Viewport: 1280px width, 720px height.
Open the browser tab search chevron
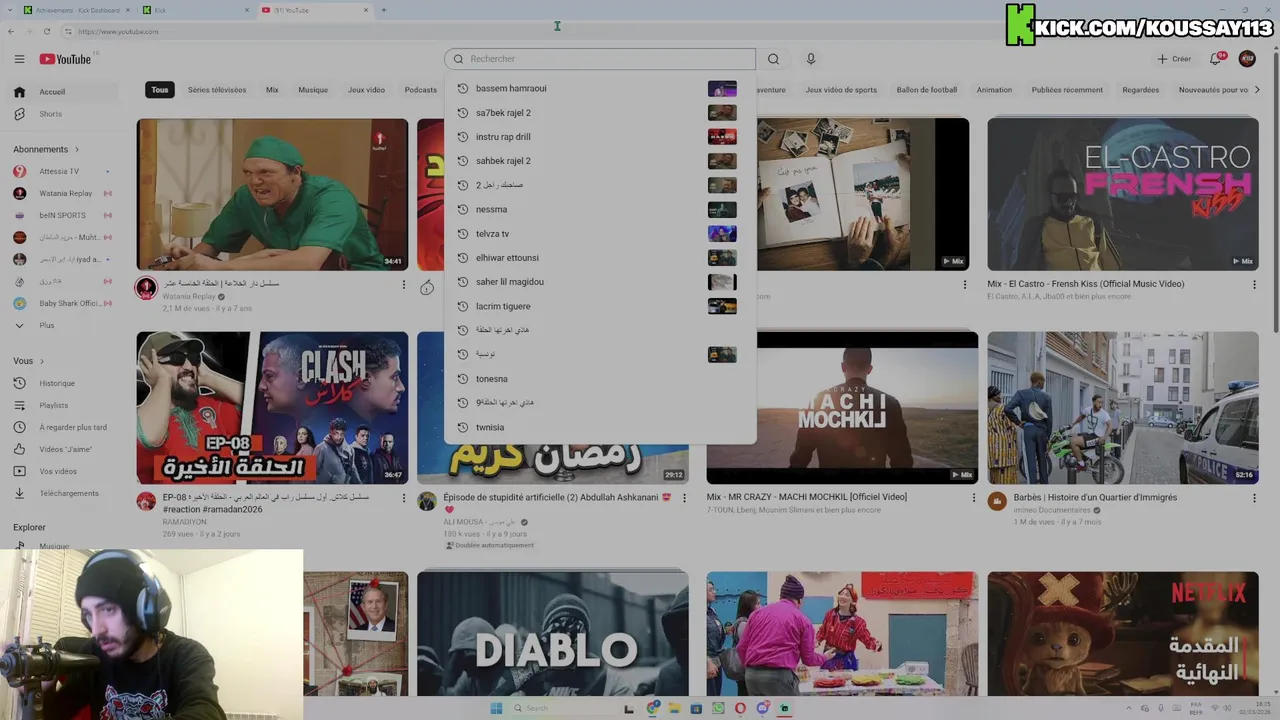(10, 10)
